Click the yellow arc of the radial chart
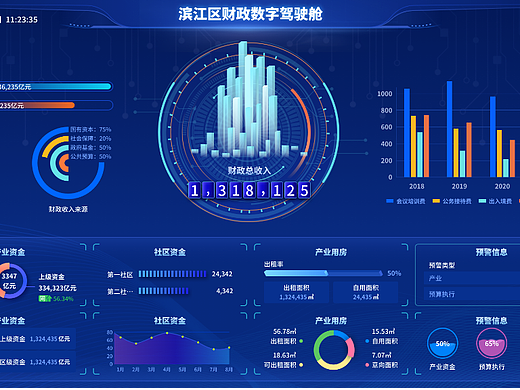Screen dimensions: 520x390 (x=52, y=143)
